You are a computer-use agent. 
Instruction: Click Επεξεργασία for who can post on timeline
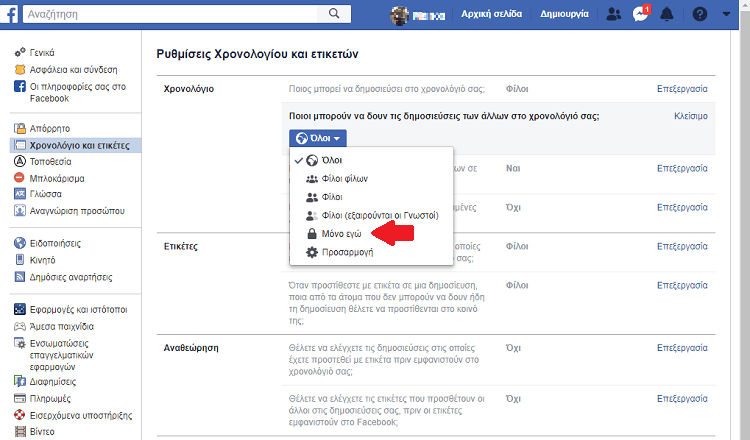pos(682,89)
